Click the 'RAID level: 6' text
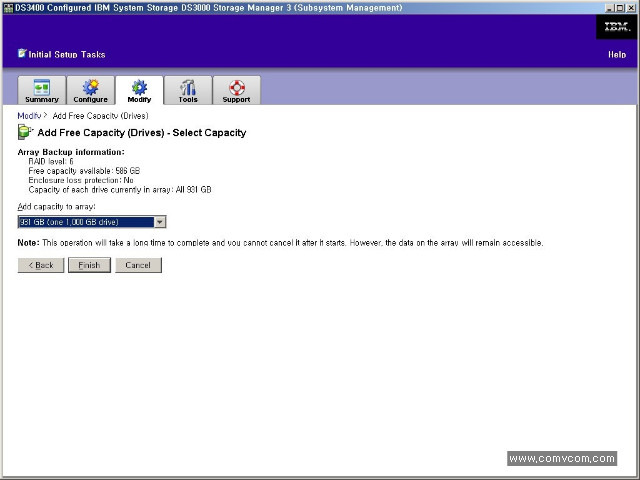 [51, 162]
